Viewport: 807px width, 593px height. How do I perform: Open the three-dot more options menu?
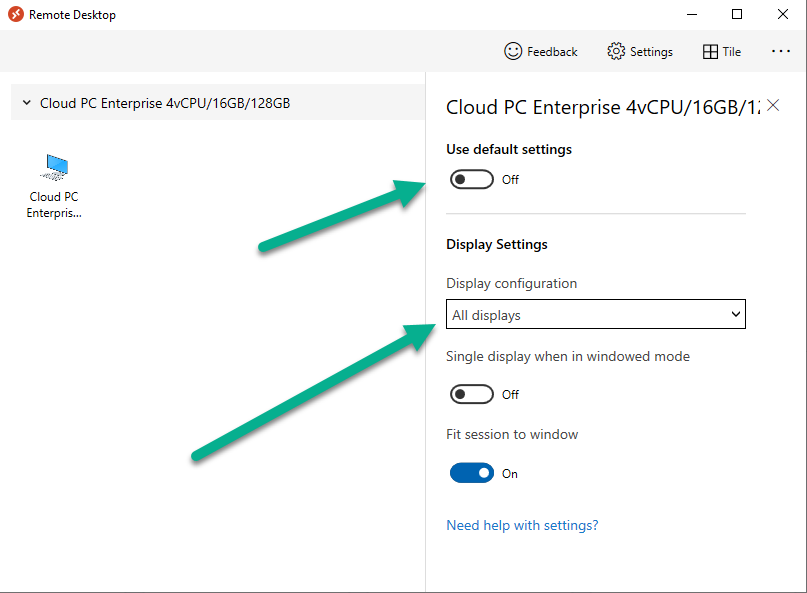[x=781, y=51]
